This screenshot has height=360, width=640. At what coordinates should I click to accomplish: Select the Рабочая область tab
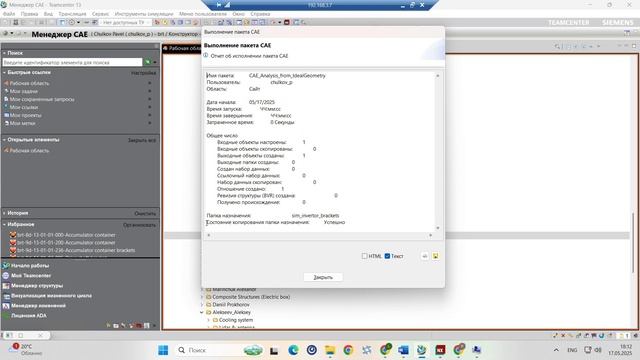(x=182, y=48)
